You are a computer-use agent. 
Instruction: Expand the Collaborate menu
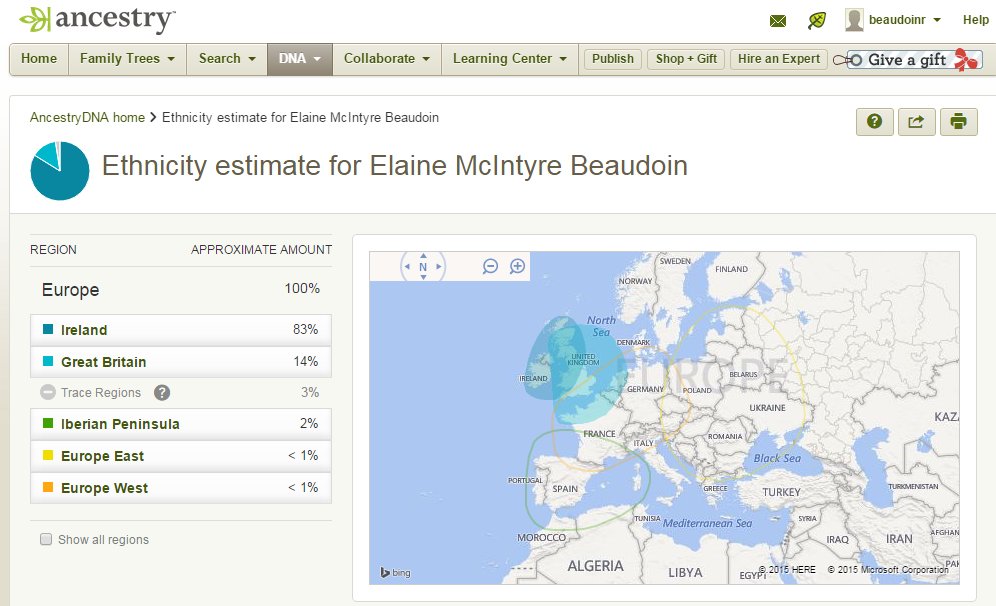point(387,59)
